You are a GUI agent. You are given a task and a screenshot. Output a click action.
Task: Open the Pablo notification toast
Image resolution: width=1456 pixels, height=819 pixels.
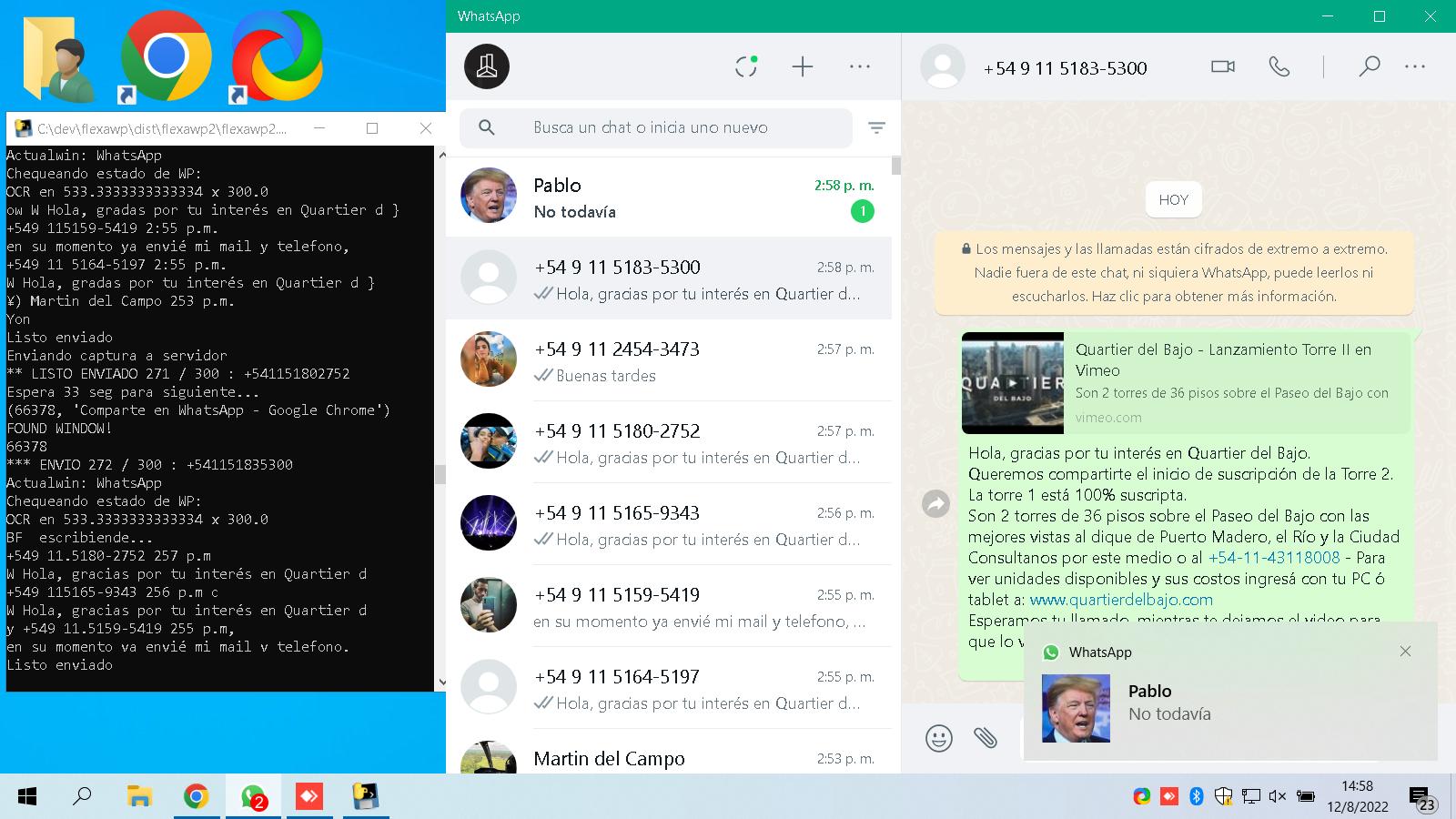[x=1230, y=692]
